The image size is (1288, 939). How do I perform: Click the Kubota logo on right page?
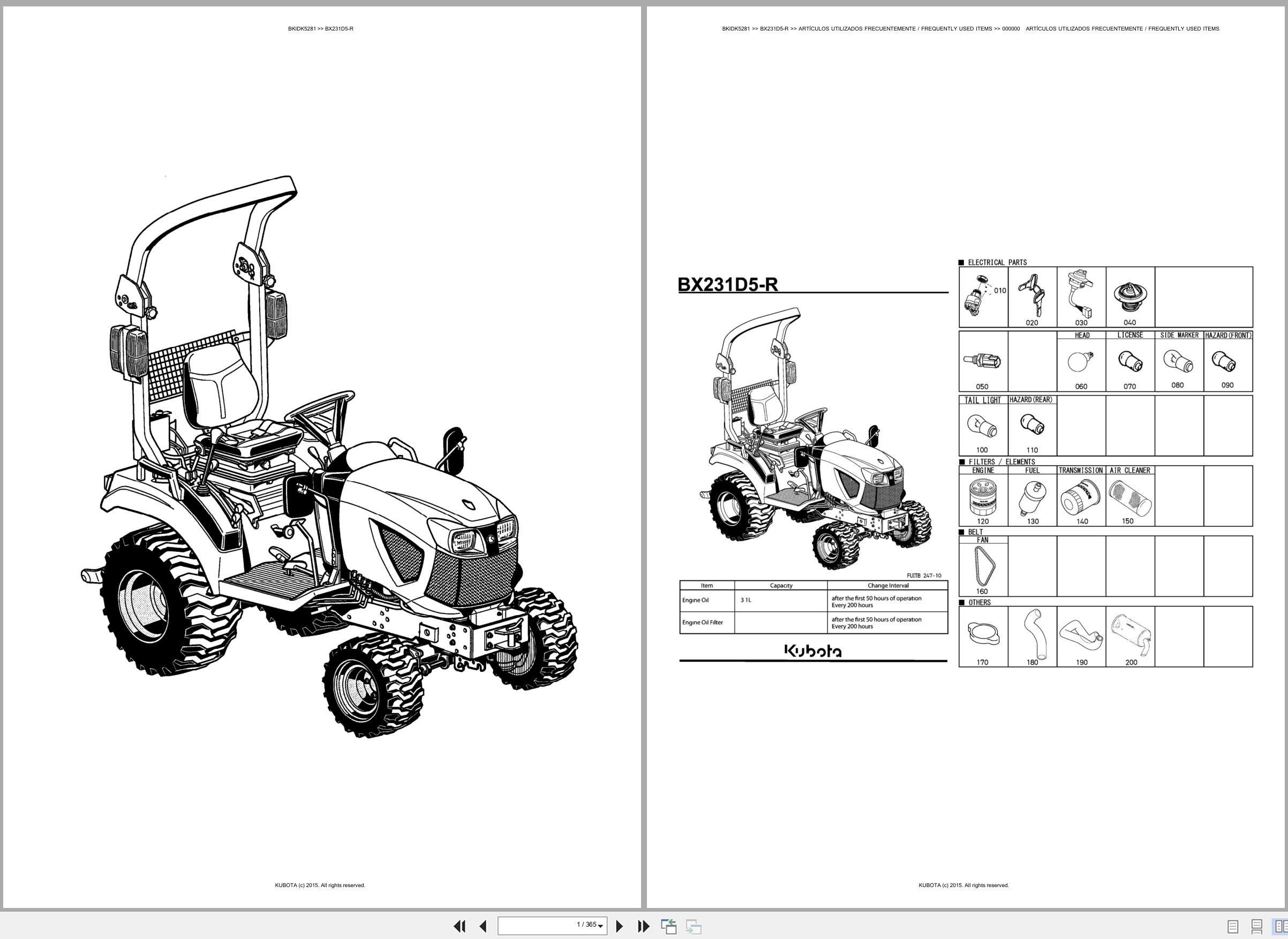(x=813, y=651)
